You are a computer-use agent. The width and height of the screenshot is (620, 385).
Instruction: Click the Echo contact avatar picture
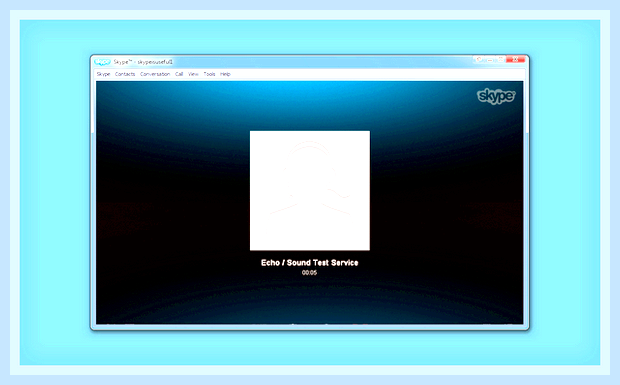pos(310,191)
